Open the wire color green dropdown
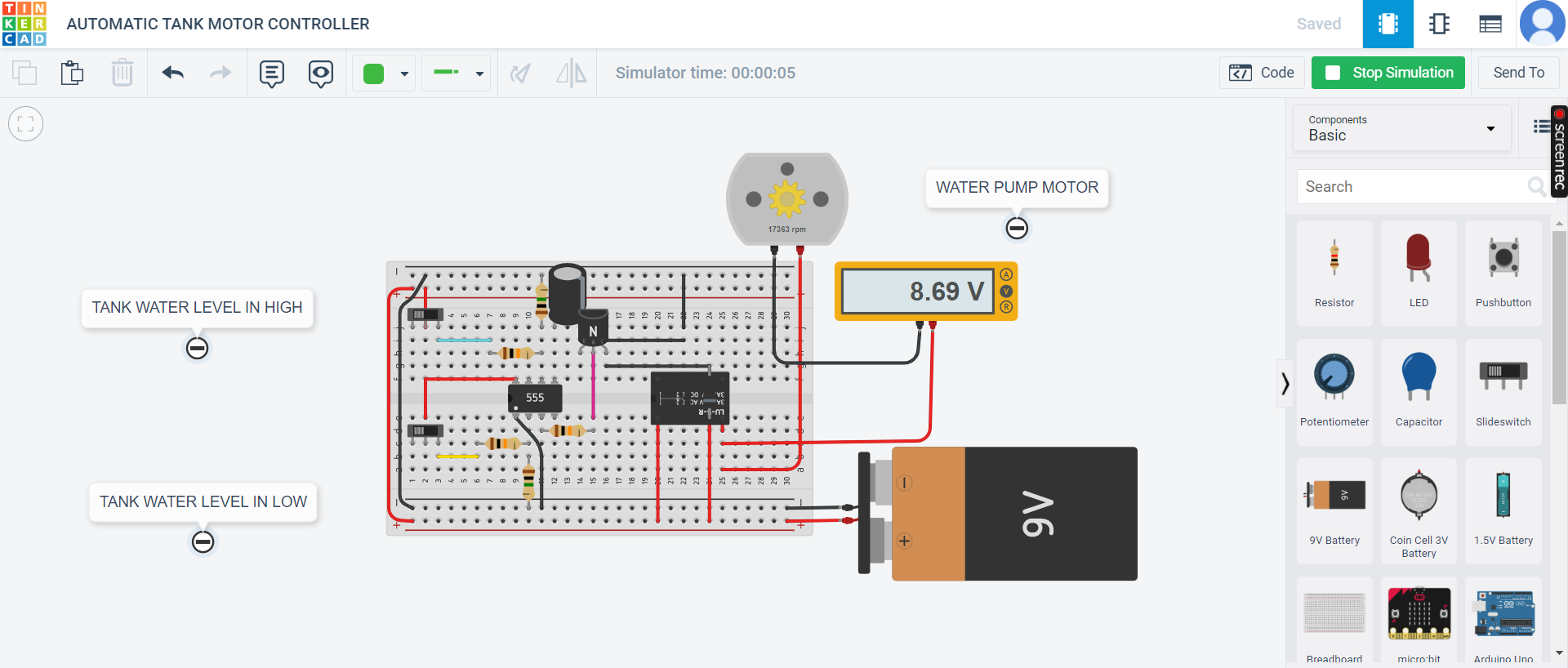Image resolution: width=1568 pixels, height=668 pixels. pyautogui.click(x=385, y=73)
